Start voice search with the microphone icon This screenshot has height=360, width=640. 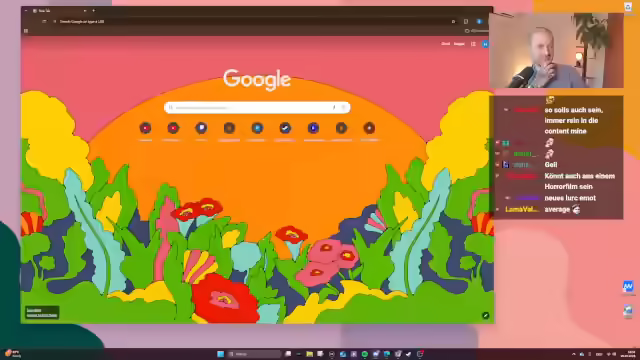click(x=334, y=107)
